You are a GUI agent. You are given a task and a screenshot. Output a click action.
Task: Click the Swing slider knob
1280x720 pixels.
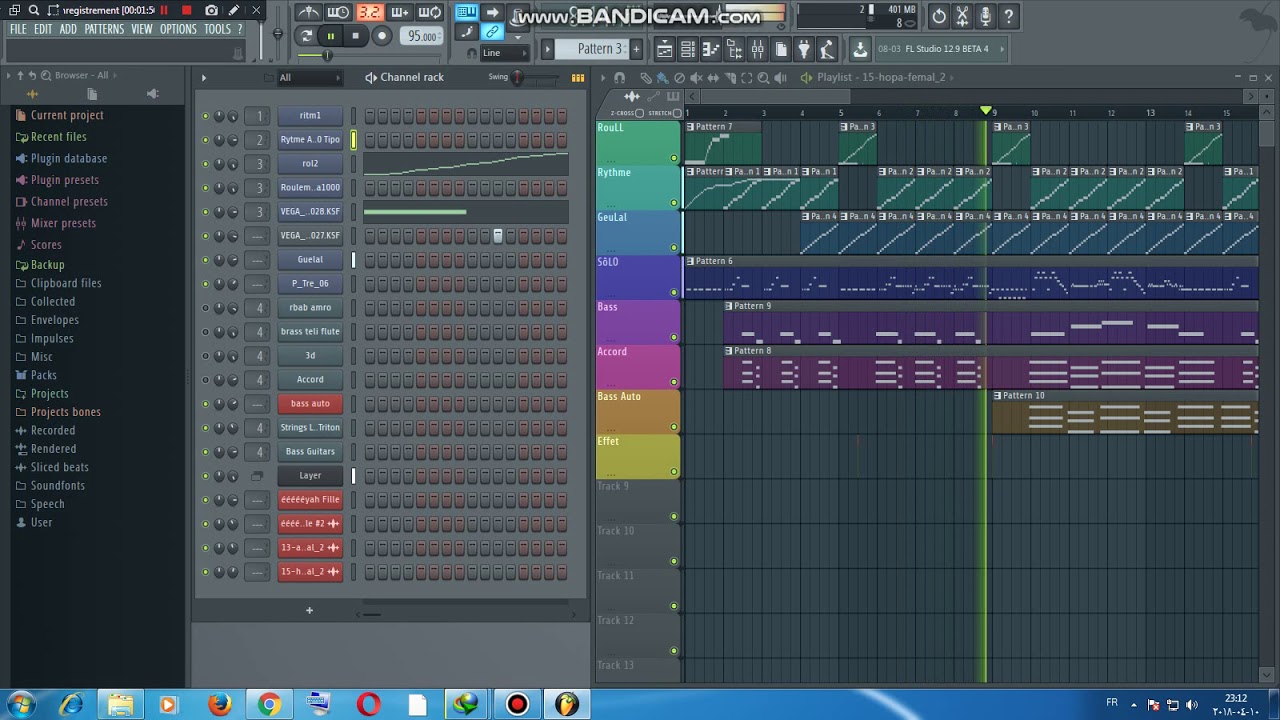[x=517, y=77]
